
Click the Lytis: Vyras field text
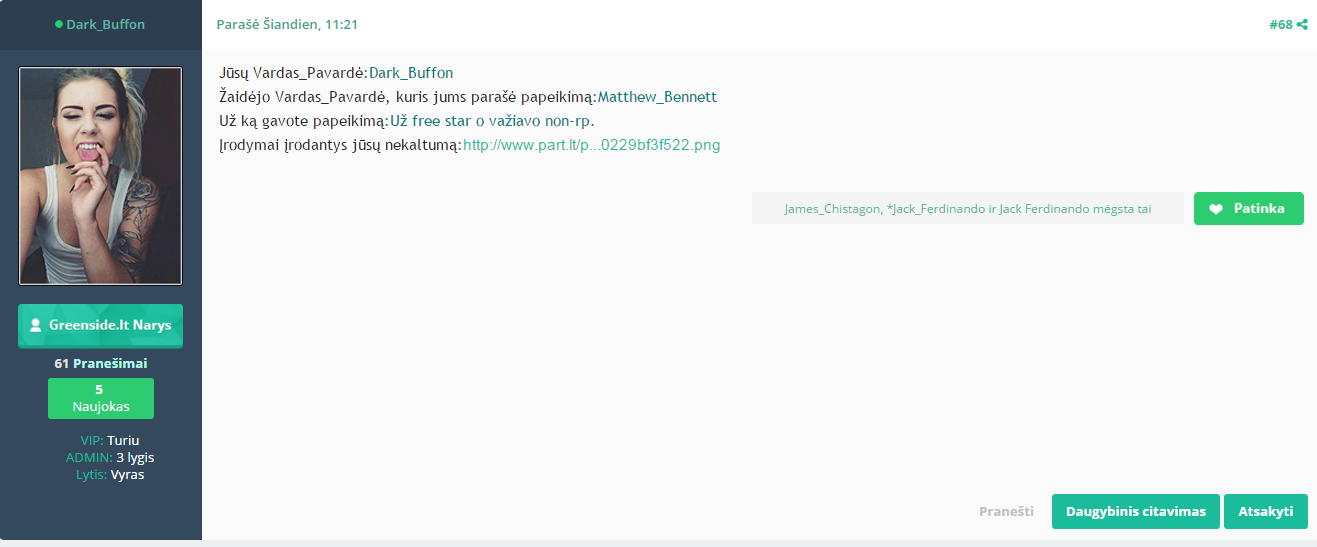click(x=110, y=474)
